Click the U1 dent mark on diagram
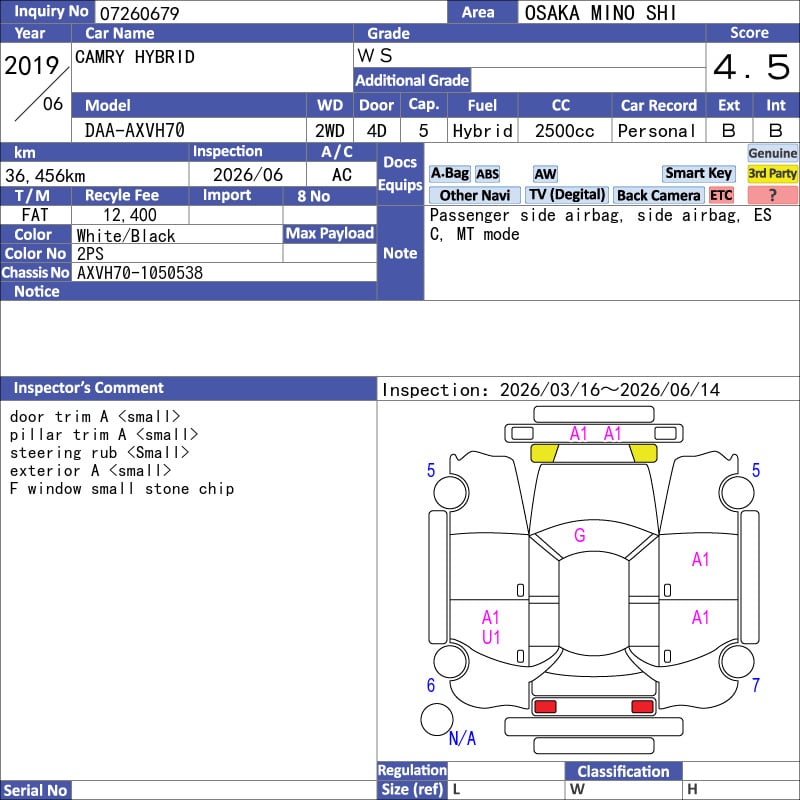Image resolution: width=800 pixels, height=800 pixels. 491,637
